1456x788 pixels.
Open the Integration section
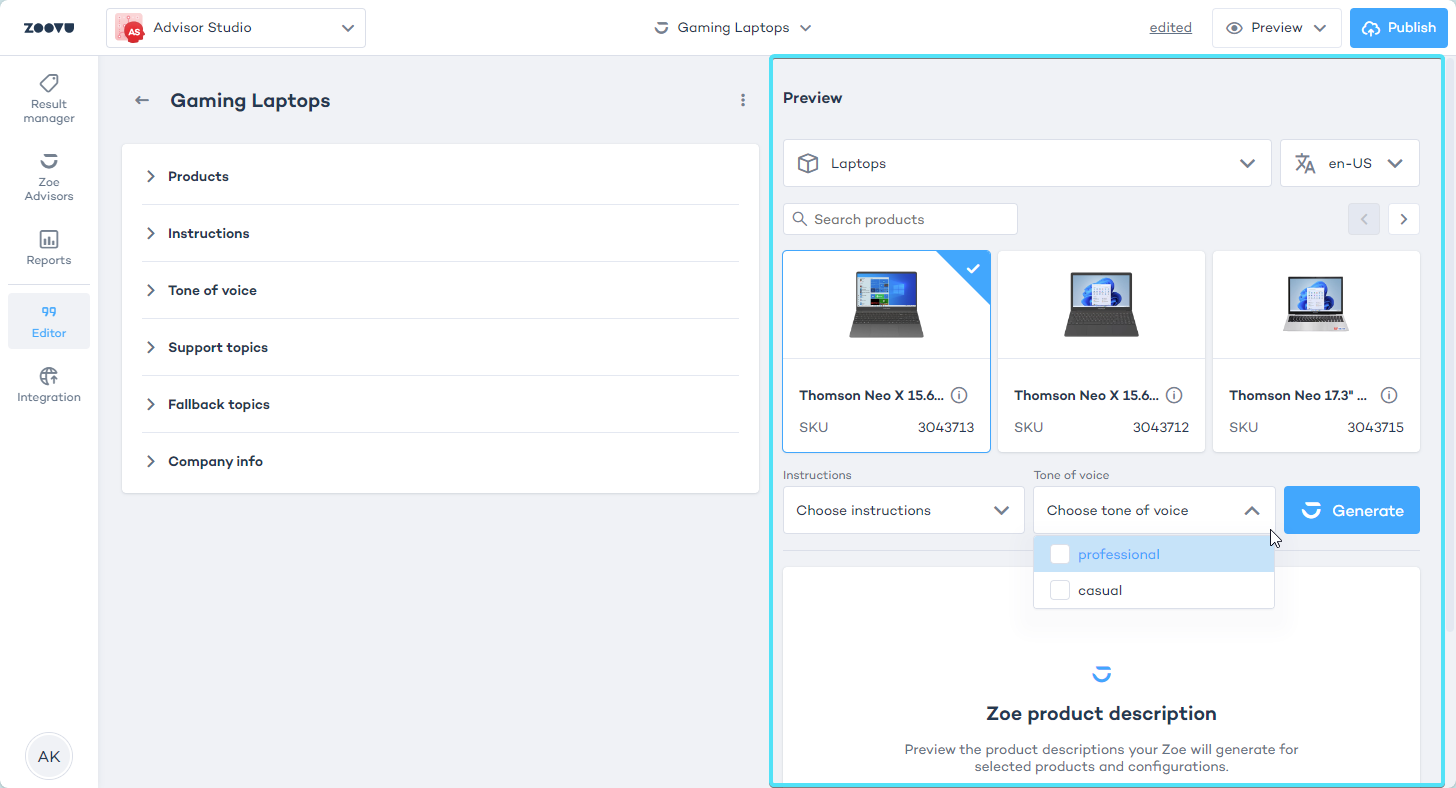(48, 384)
